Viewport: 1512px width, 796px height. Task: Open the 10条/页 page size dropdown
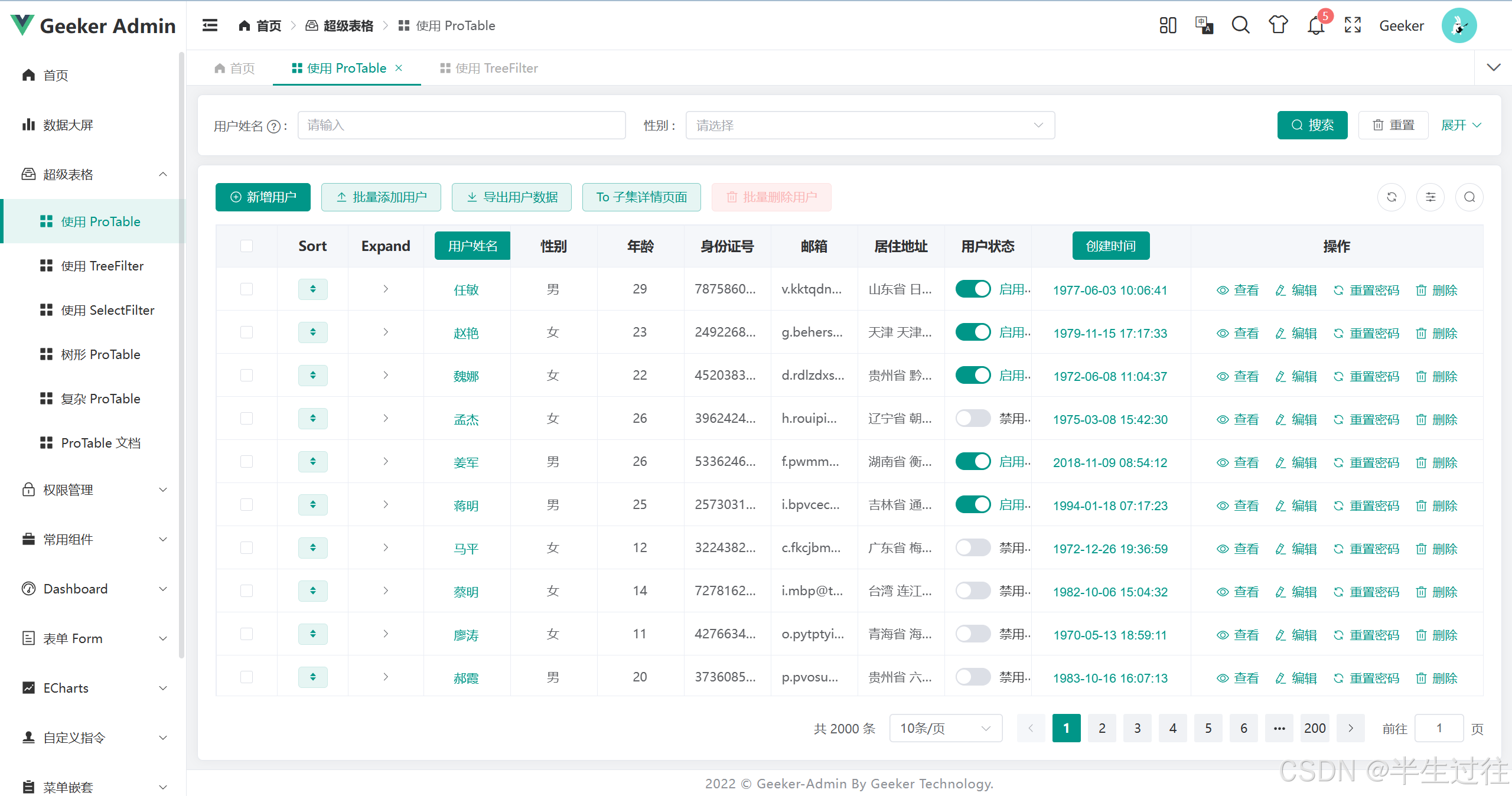click(945, 728)
